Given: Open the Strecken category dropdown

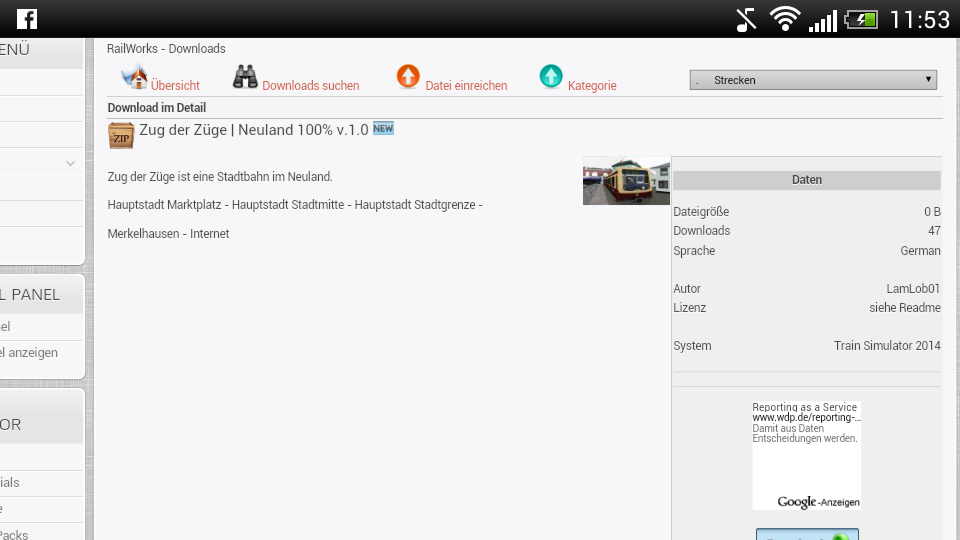Looking at the screenshot, I should point(813,80).
